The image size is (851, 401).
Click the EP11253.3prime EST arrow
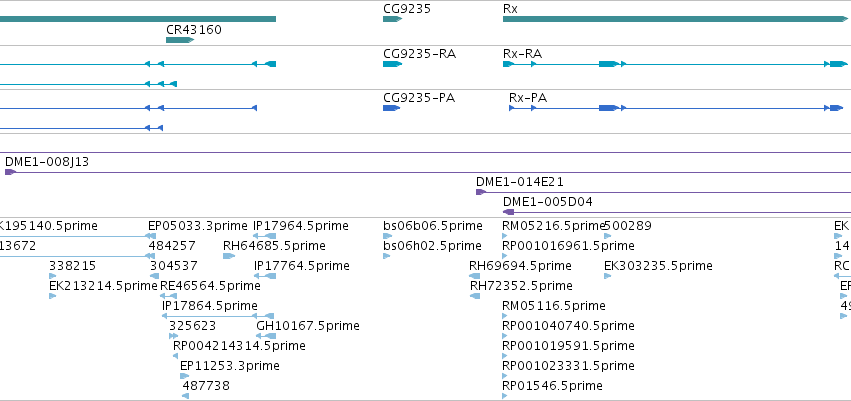[x=185, y=376]
